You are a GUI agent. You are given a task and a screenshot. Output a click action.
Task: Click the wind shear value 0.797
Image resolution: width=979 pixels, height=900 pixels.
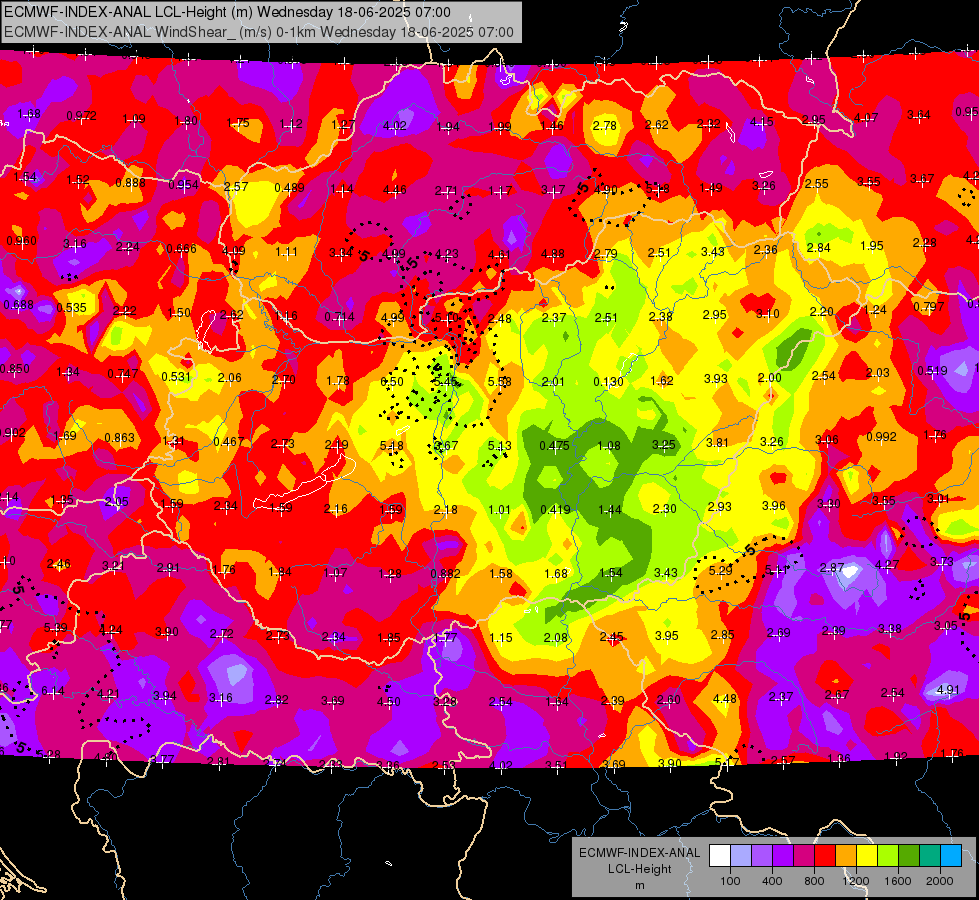pos(928,307)
